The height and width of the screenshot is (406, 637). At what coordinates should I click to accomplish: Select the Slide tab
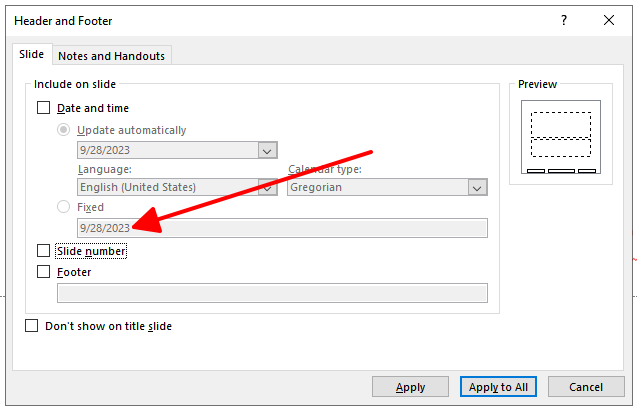point(32,54)
